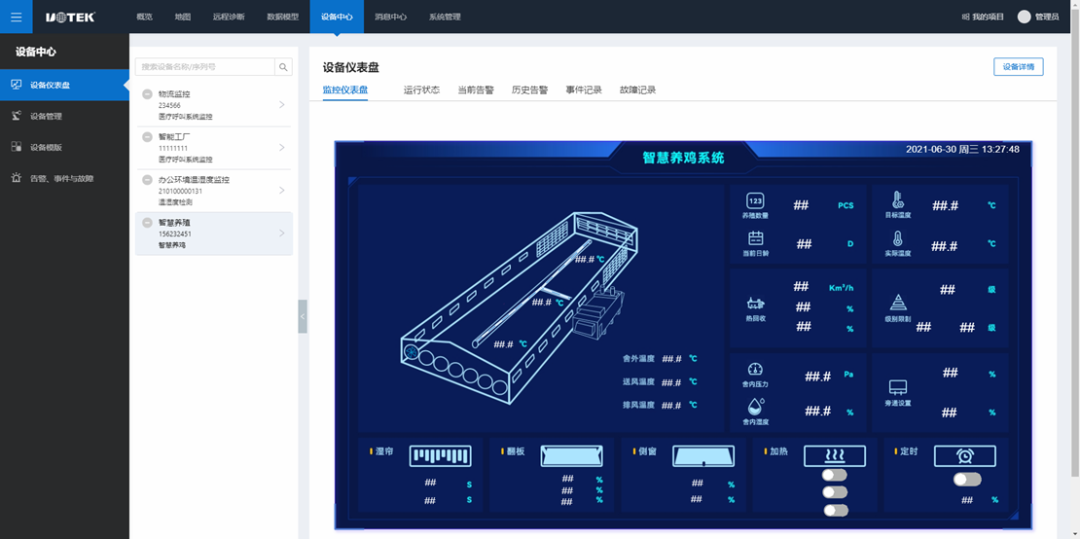Switch to the 故障记录 tab
The image size is (1080, 539).
(x=638, y=90)
